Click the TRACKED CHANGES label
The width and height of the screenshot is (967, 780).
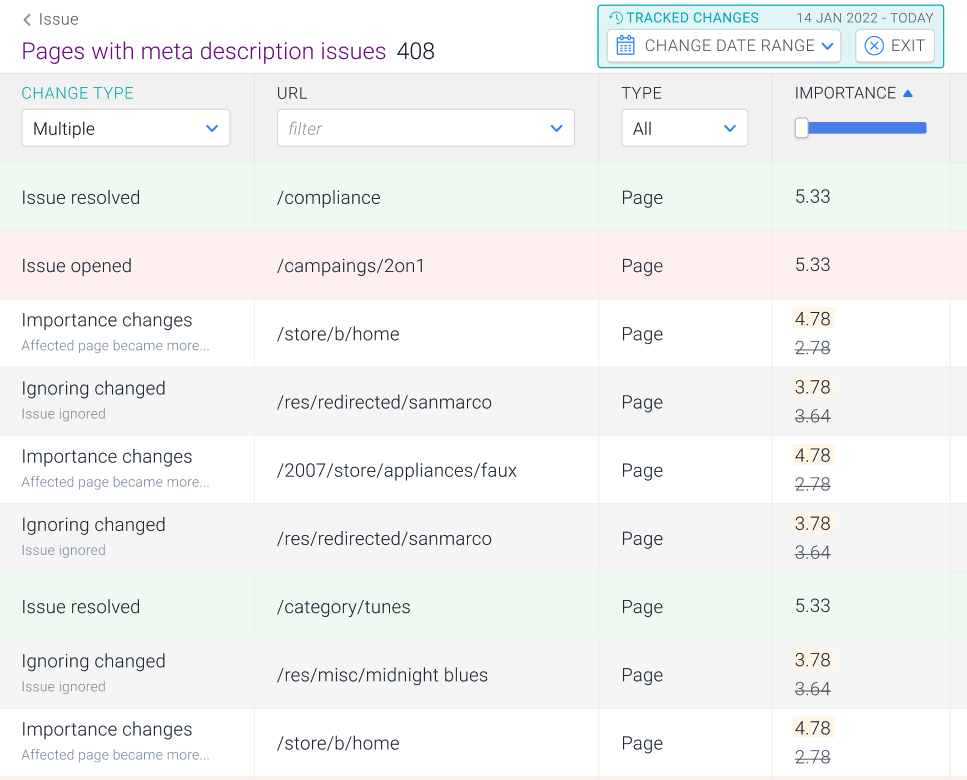[x=693, y=18]
